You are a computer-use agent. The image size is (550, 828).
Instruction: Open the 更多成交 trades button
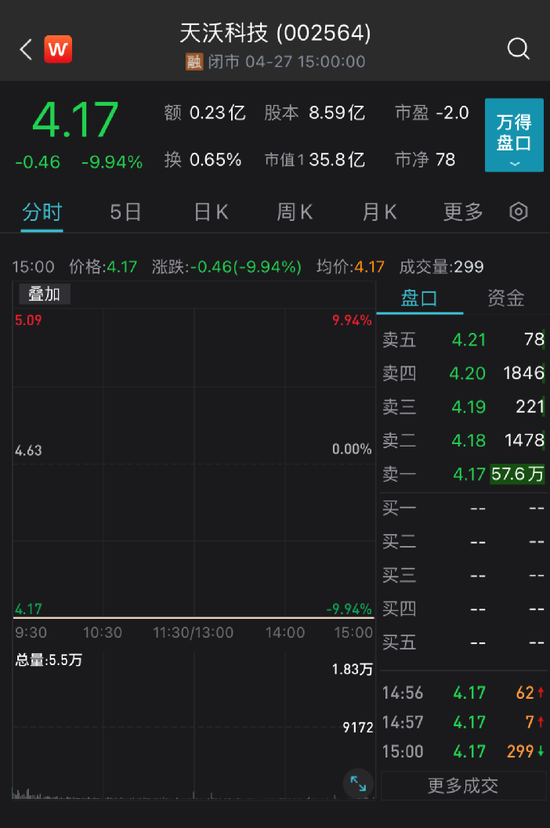[x=463, y=786]
